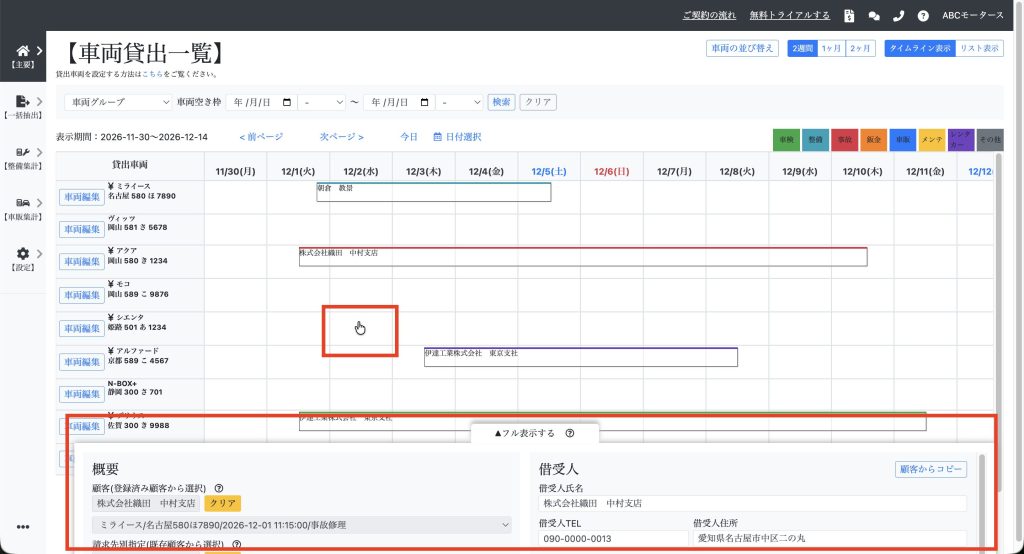
Task: Open the 車販集計 car sidebar icon
Action: pos(23,203)
